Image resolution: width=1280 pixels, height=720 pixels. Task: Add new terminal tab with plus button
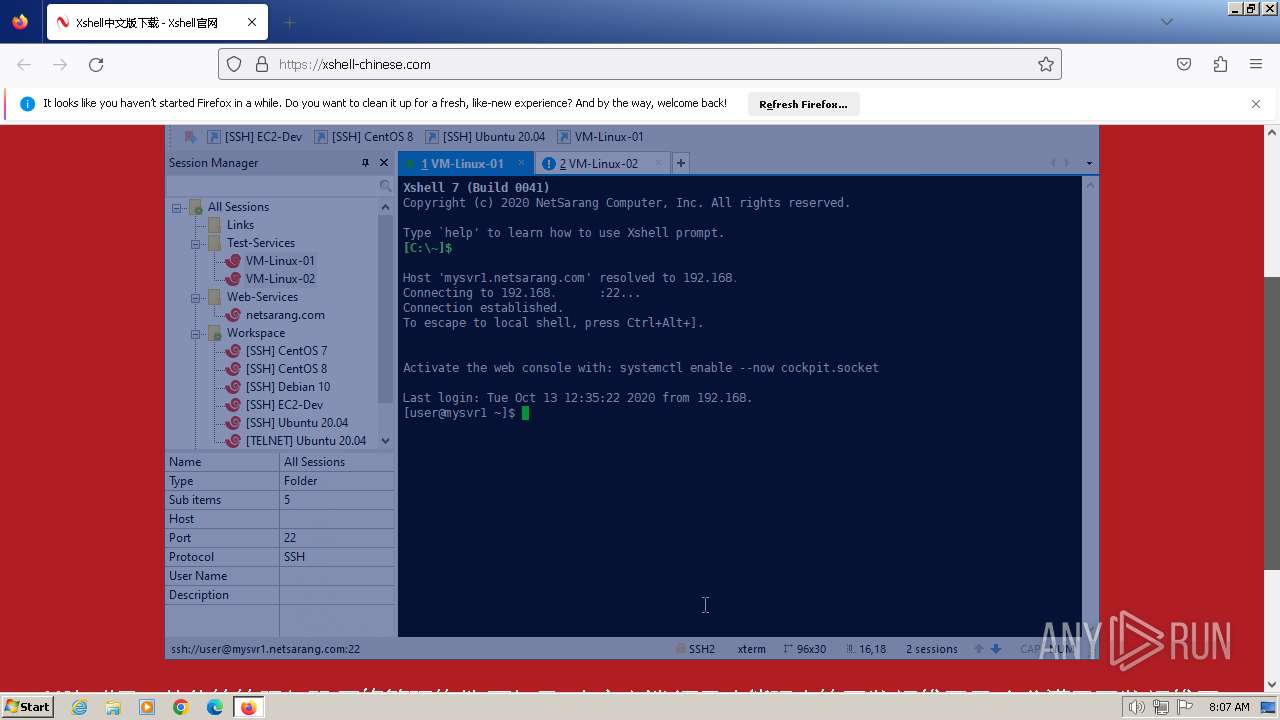(680, 163)
